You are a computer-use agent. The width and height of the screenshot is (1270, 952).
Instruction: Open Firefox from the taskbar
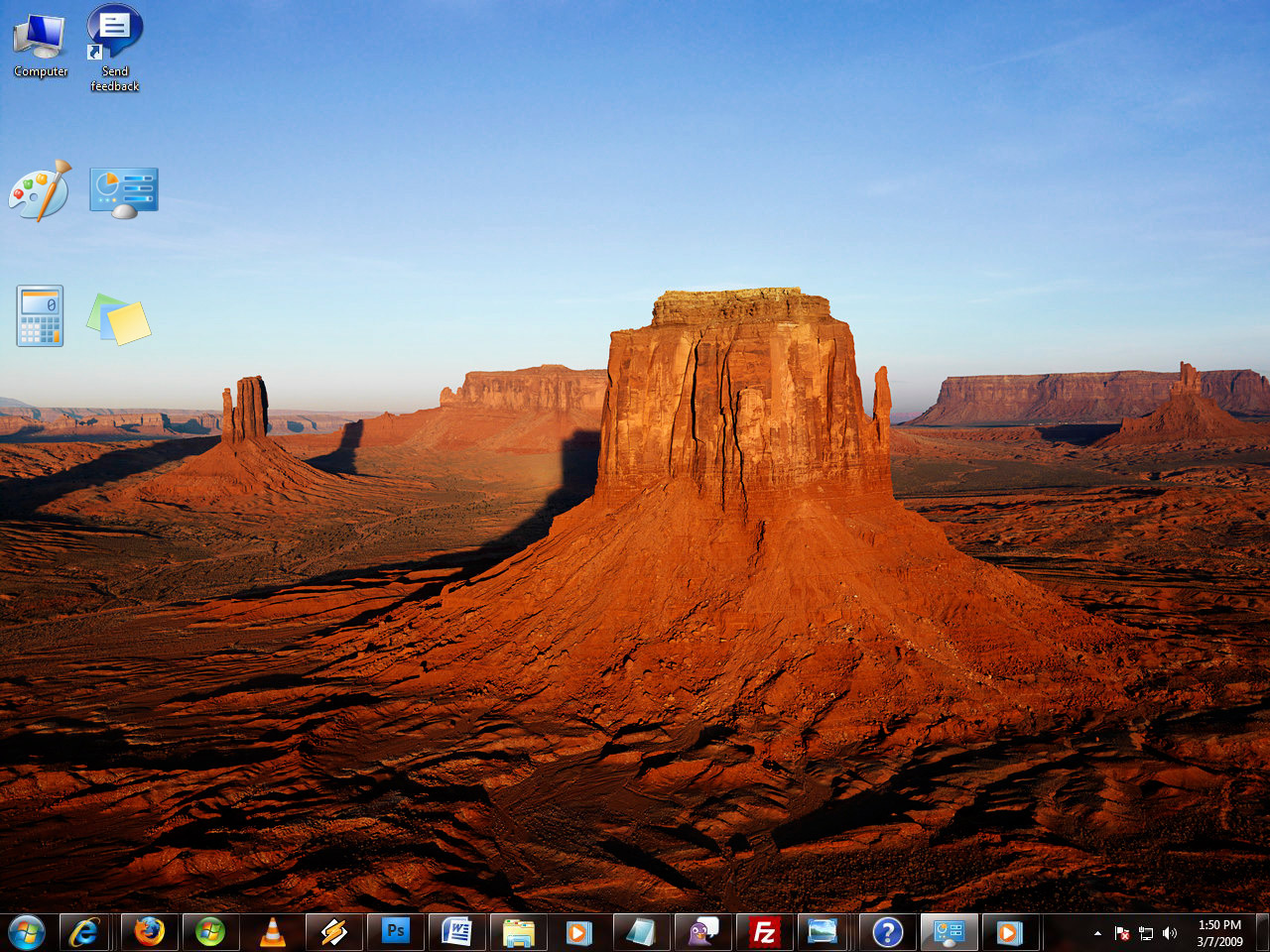(x=149, y=932)
